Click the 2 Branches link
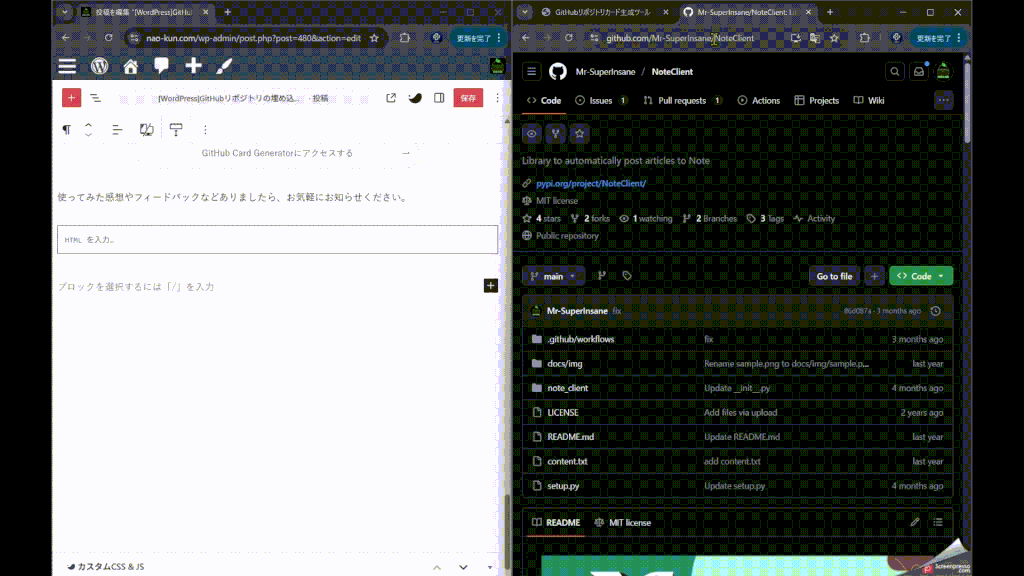Image resolution: width=1024 pixels, height=576 pixels. click(710, 219)
